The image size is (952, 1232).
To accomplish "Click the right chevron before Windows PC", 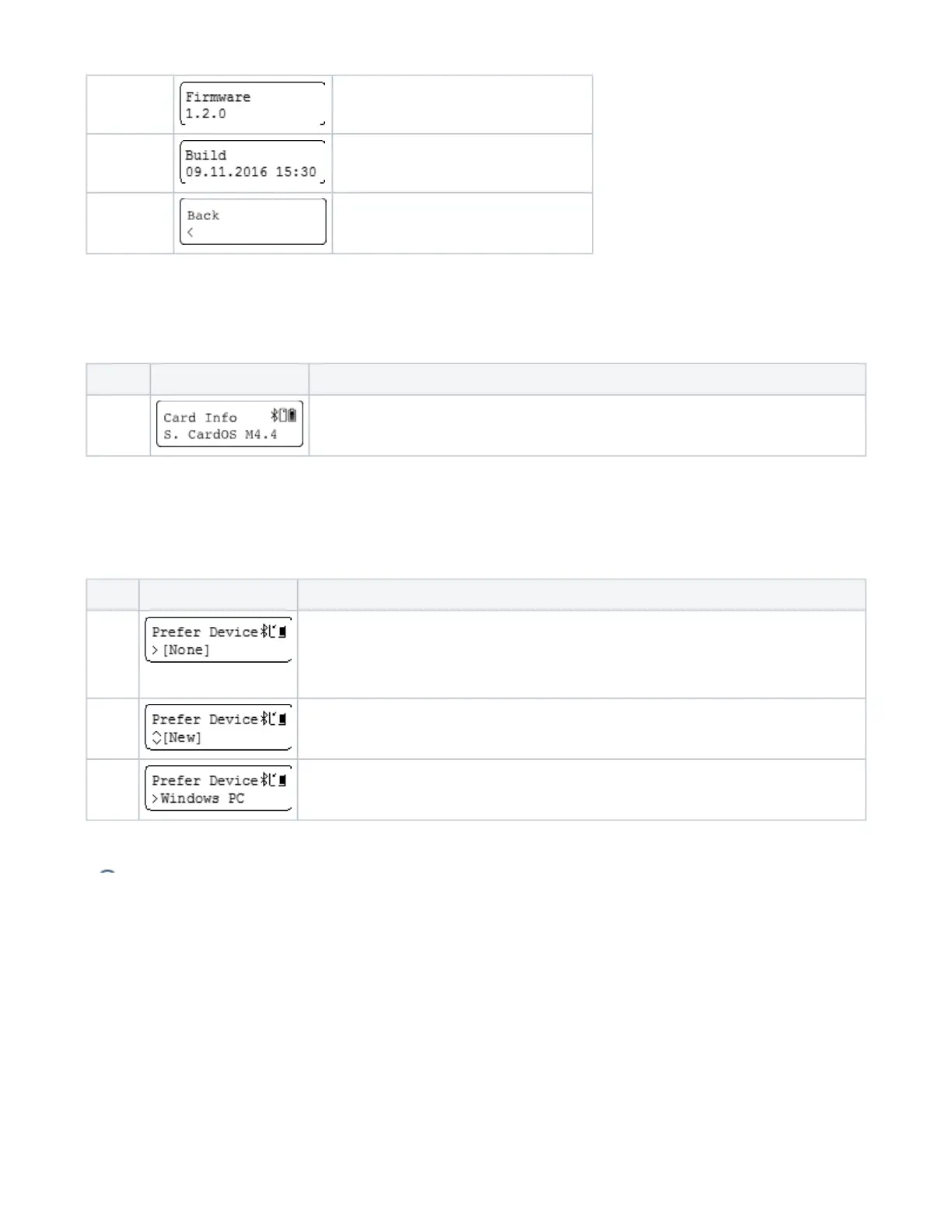I will [156, 798].
